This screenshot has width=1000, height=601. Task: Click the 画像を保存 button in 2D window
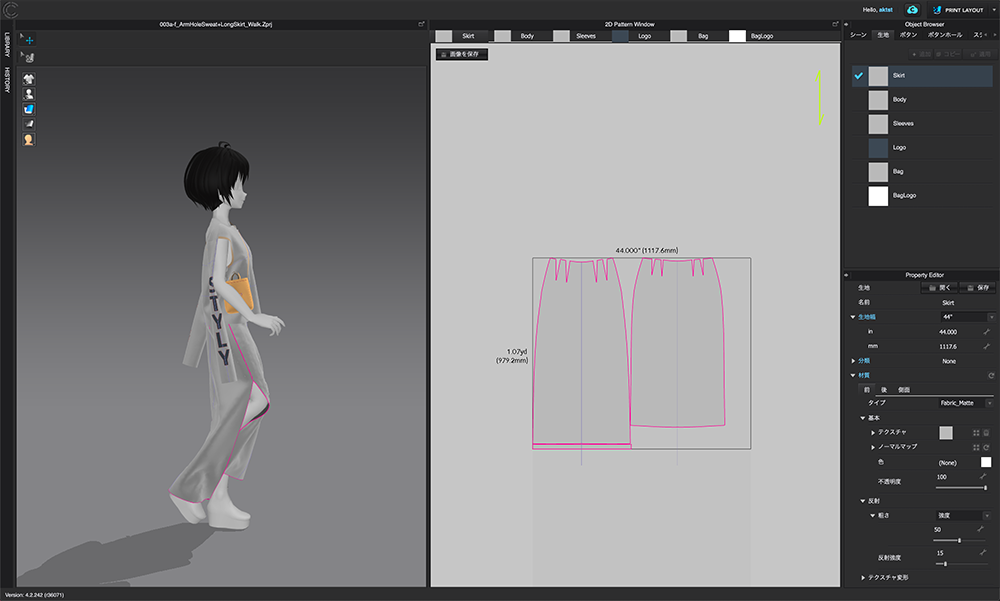[x=463, y=53]
